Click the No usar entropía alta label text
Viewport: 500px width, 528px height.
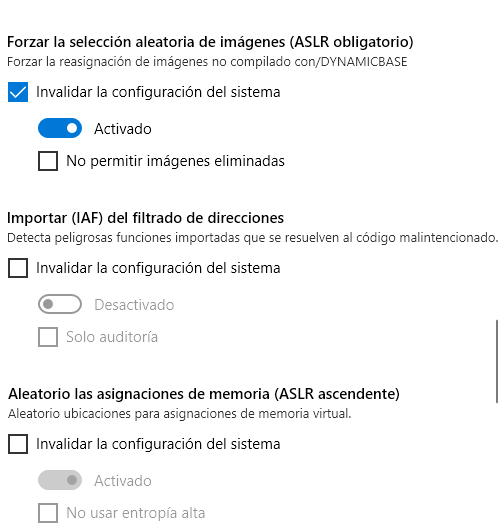click(136, 513)
